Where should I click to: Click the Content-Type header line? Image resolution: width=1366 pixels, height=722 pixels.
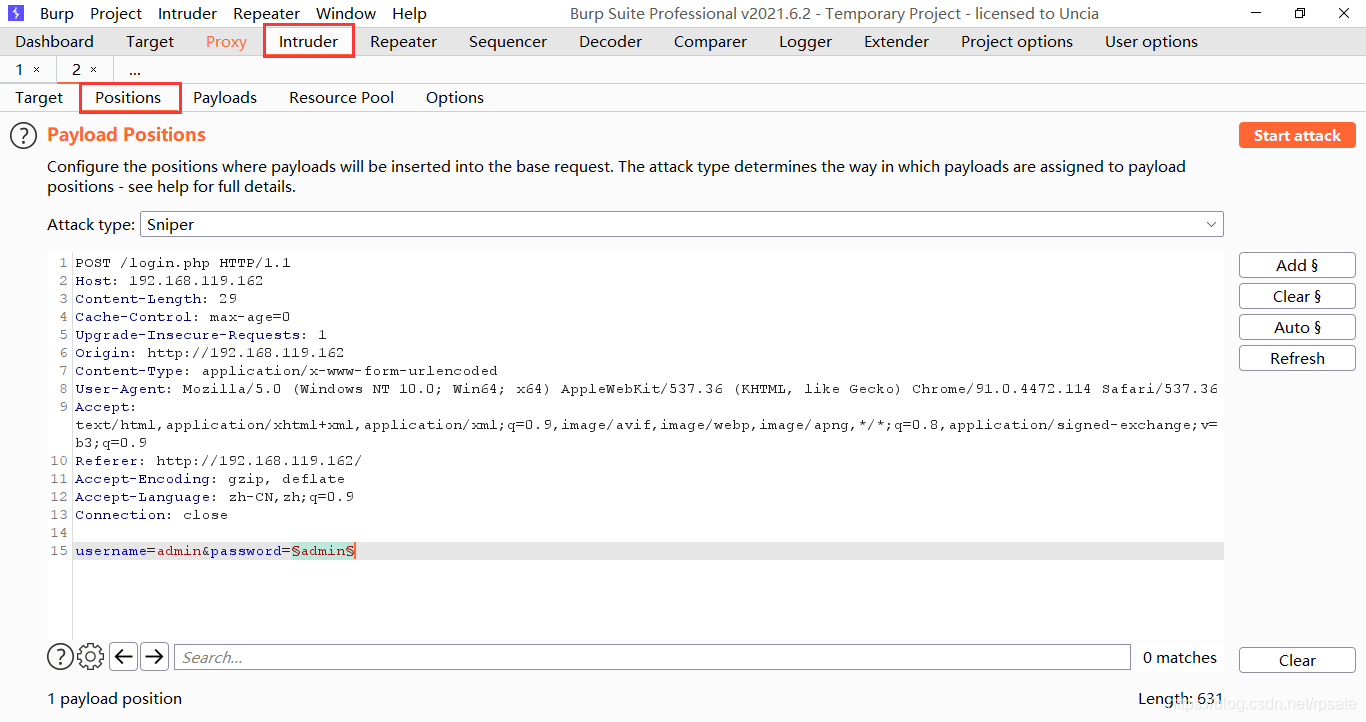[286, 371]
